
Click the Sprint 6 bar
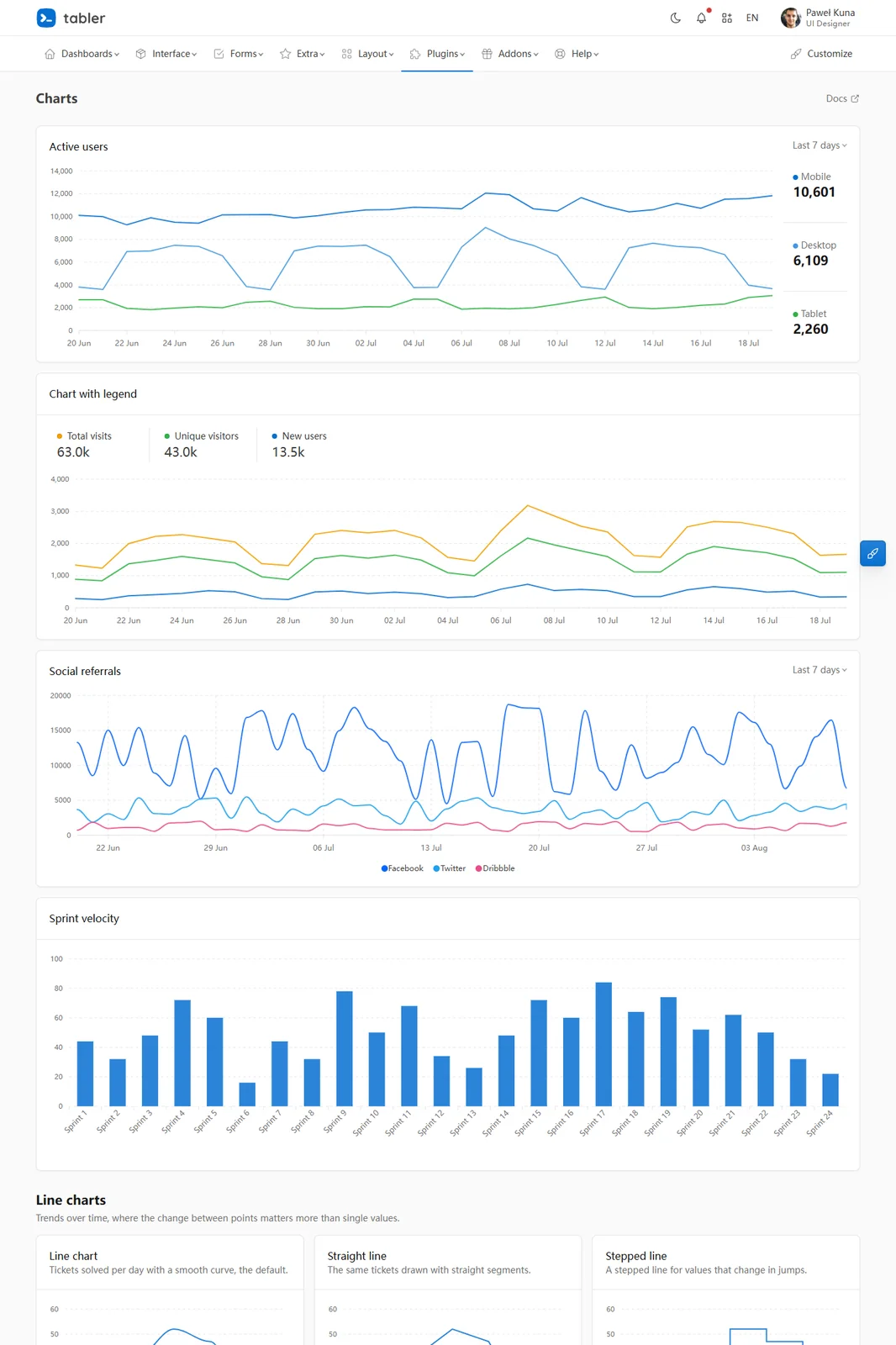pyautogui.click(x=247, y=1094)
